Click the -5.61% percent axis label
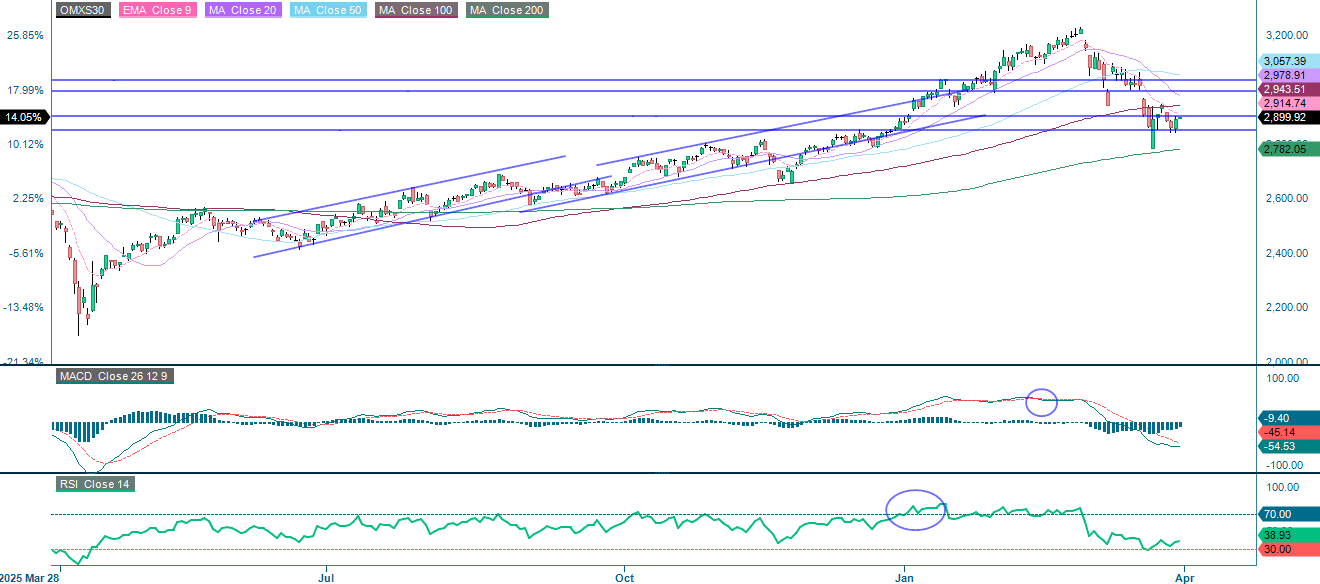This screenshot has height=584, width=1320. [x=26, y=253]
